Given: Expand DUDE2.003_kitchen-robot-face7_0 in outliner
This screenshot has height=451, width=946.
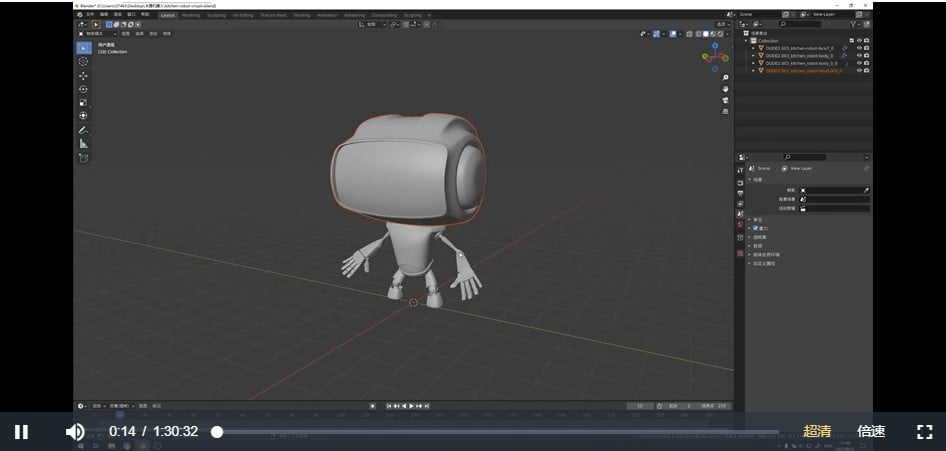Looking at the screenshot, I should (x=754, y=48).
